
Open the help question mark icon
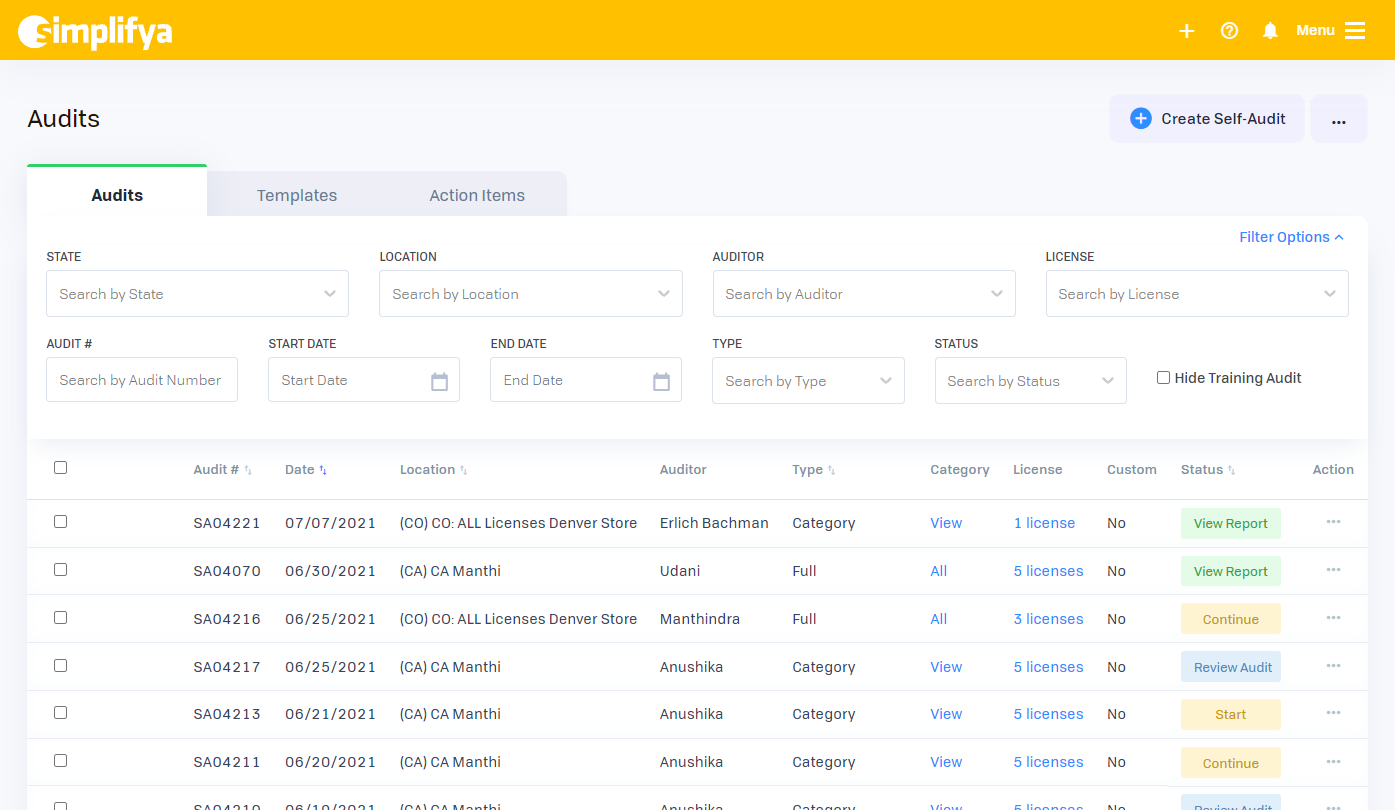pyautogui.click(x=1230, y=31)
